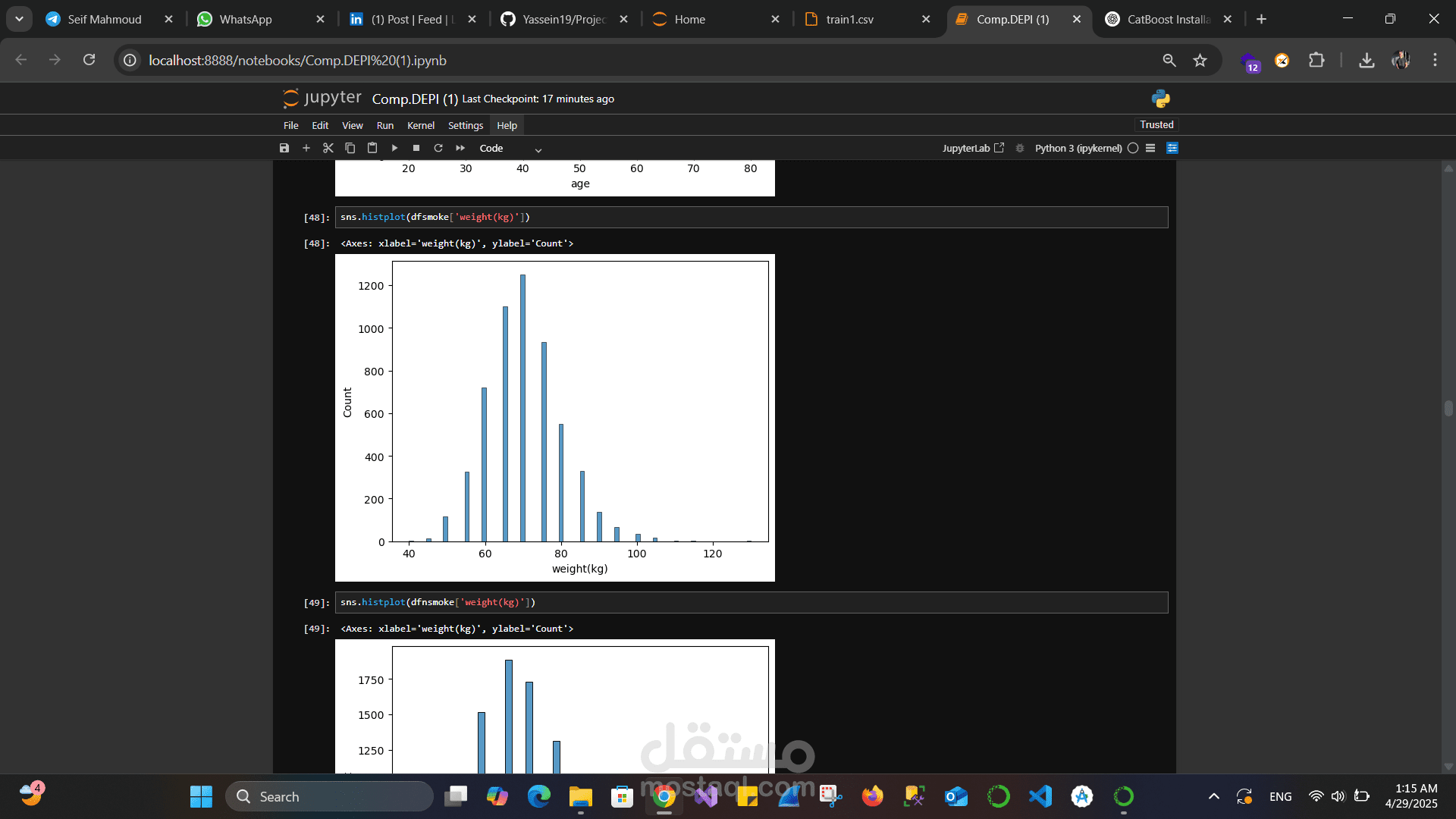Image resolution: width=1456 pixels, height=819 pixels.
Task: Click the page vertical scrollbar thumb
Action: [x=1448, y=408]
